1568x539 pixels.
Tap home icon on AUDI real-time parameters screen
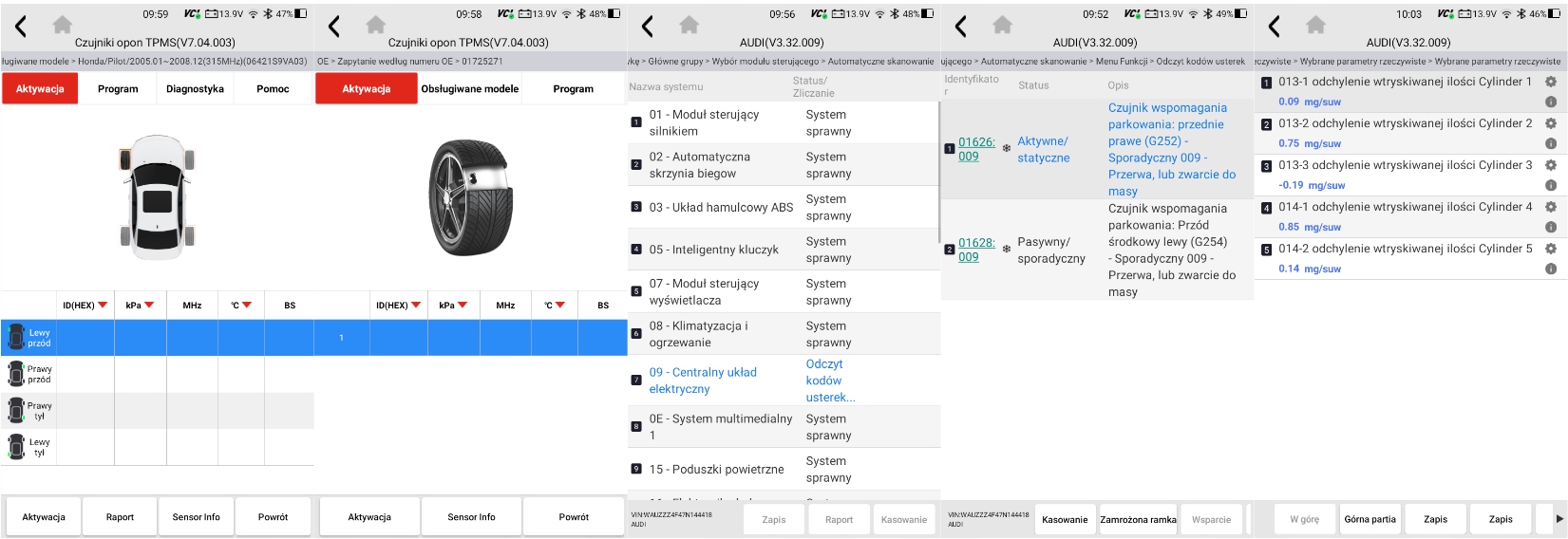point(1316,25)
